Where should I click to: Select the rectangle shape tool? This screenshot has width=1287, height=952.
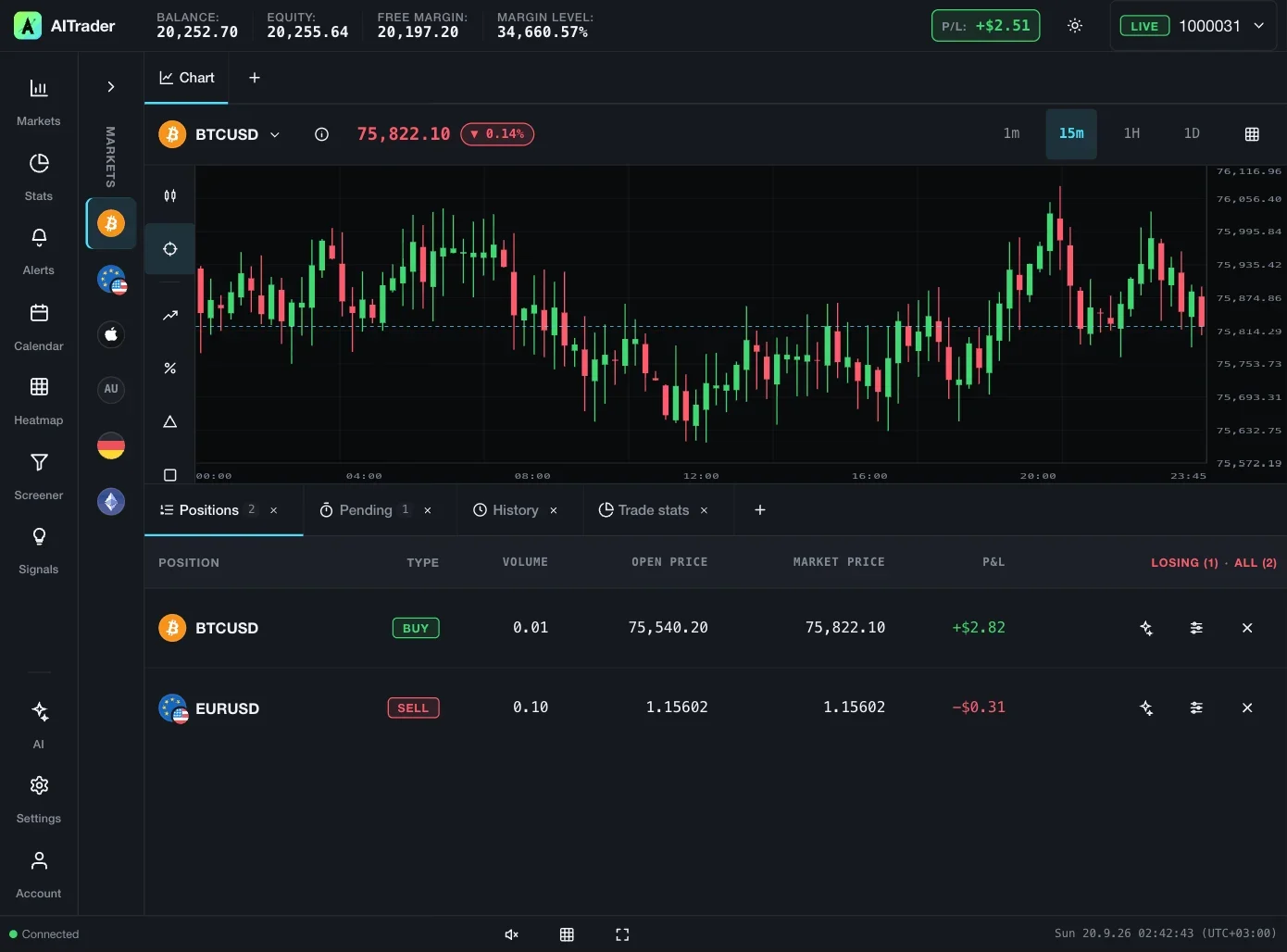pyautogui.click(x=170, y=475)
